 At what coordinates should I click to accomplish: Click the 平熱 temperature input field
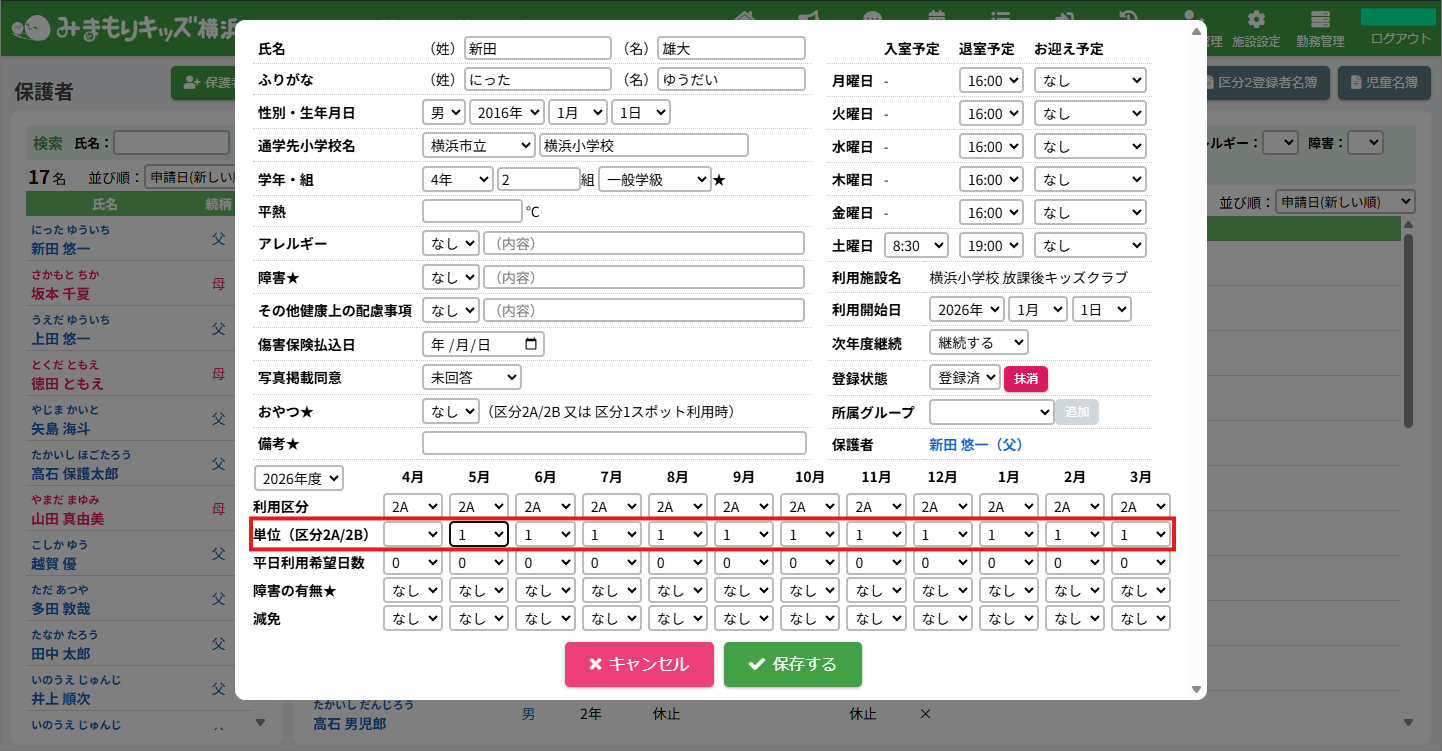click(472, 212)
